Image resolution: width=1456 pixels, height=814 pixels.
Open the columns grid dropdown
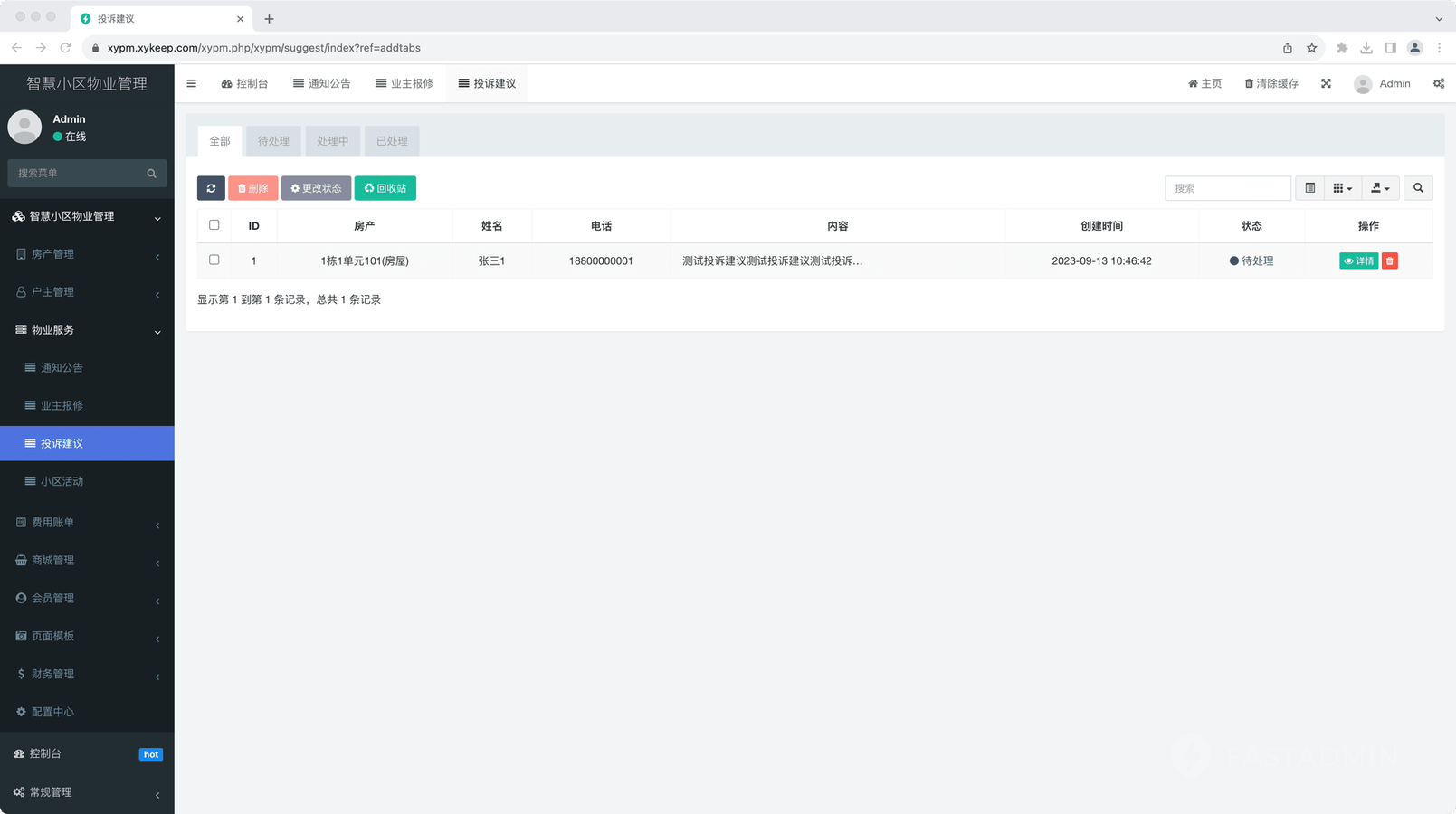(x=1342, y=188)
